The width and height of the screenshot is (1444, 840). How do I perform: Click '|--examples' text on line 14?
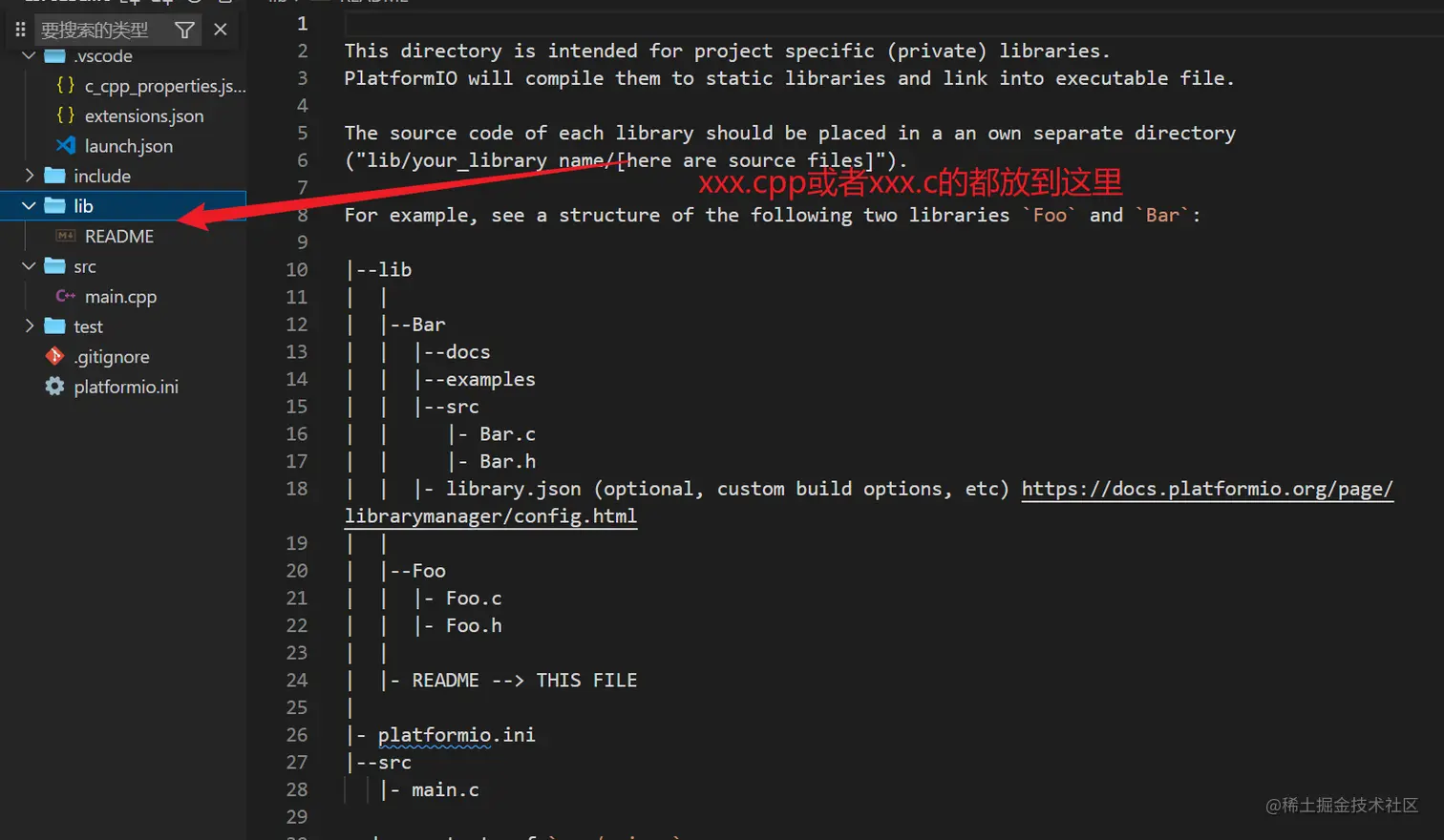click(475, 380)
